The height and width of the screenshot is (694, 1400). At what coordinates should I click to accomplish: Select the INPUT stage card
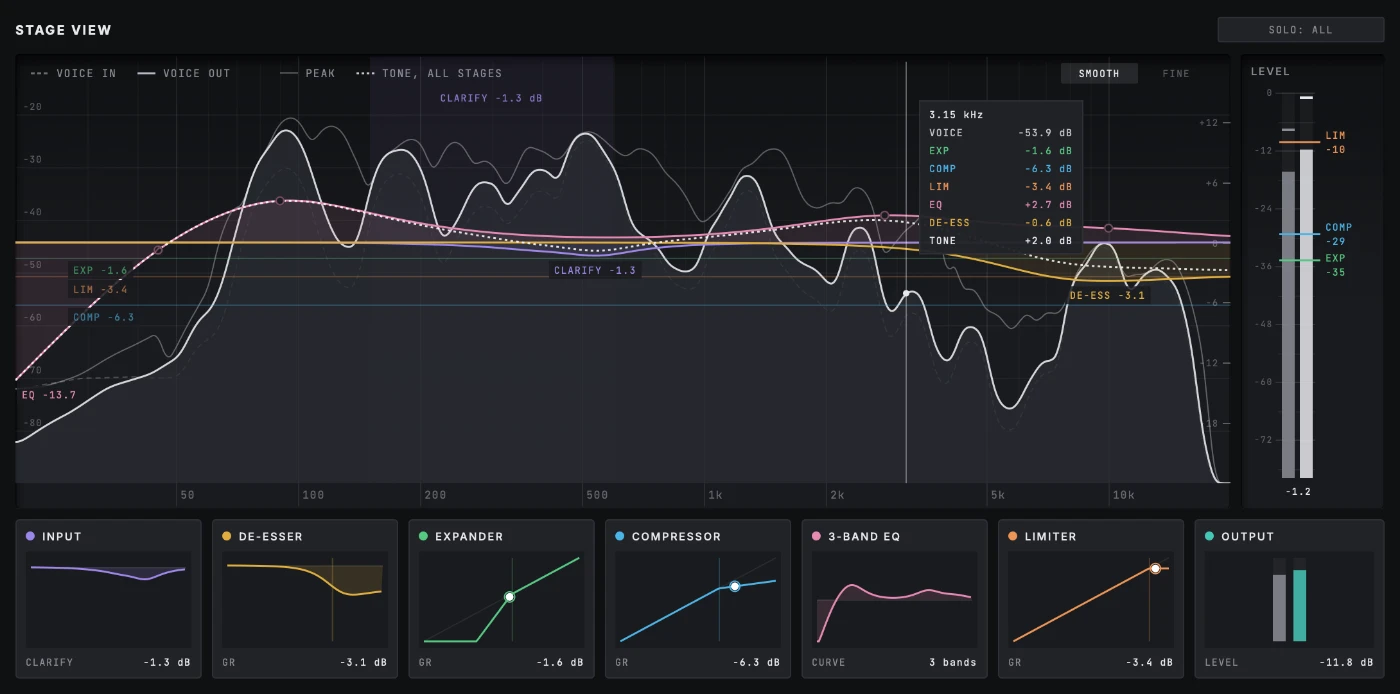tap(109, 599)
